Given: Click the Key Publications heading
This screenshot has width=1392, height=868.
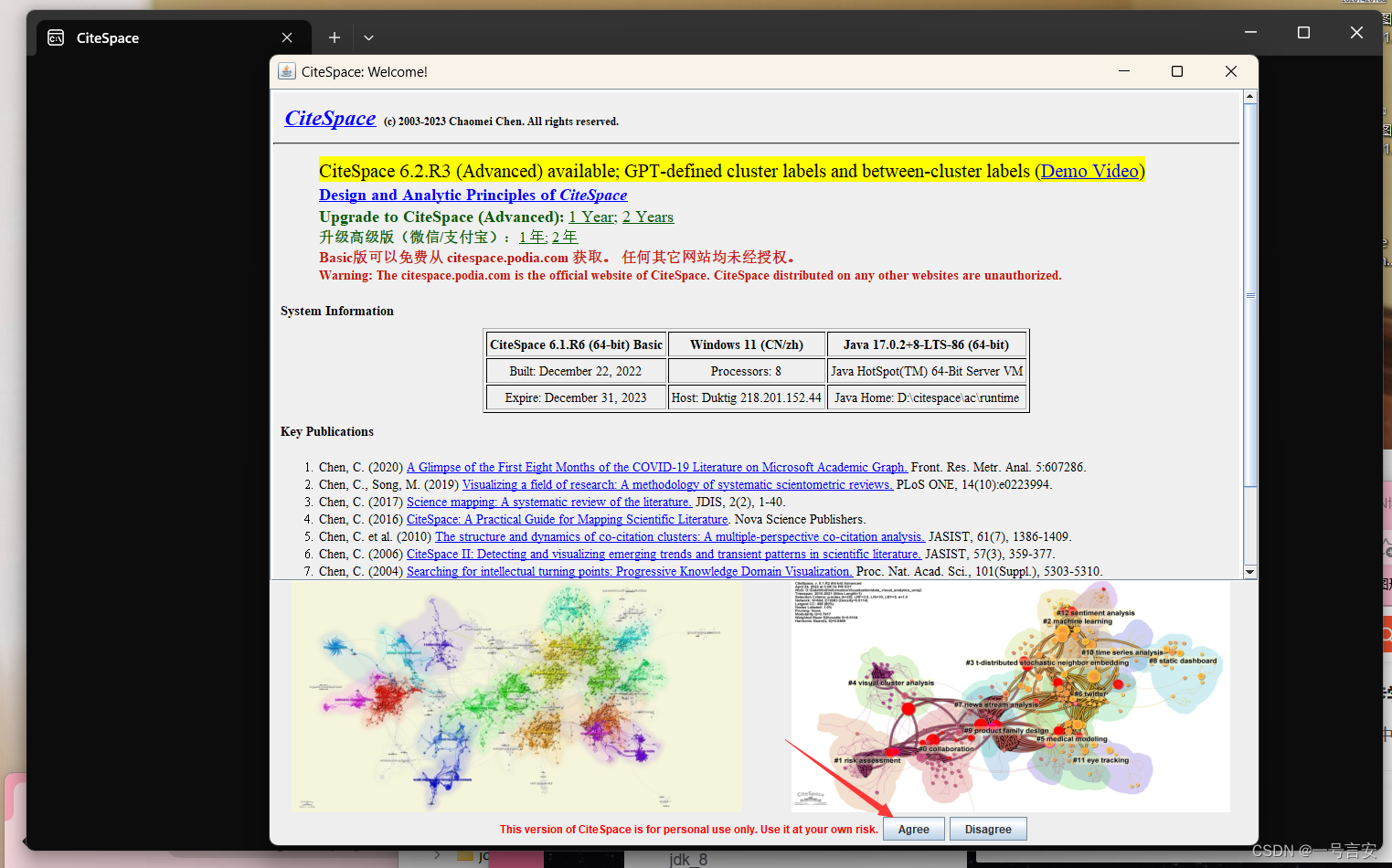Looking at the screenshot, I should point(327,431).
